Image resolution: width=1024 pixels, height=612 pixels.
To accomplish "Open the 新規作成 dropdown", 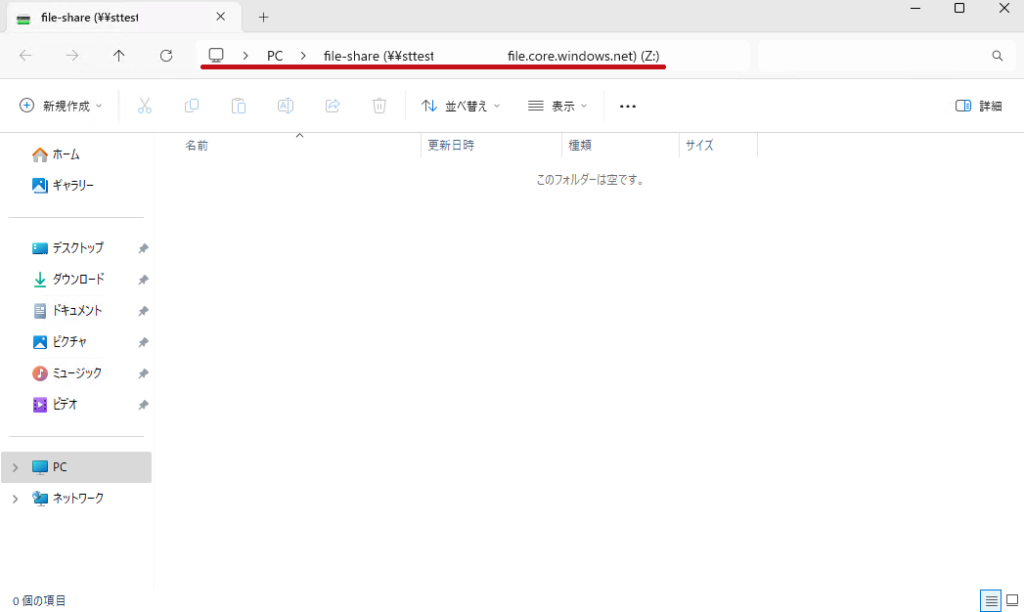I will [x=61, y=106].
